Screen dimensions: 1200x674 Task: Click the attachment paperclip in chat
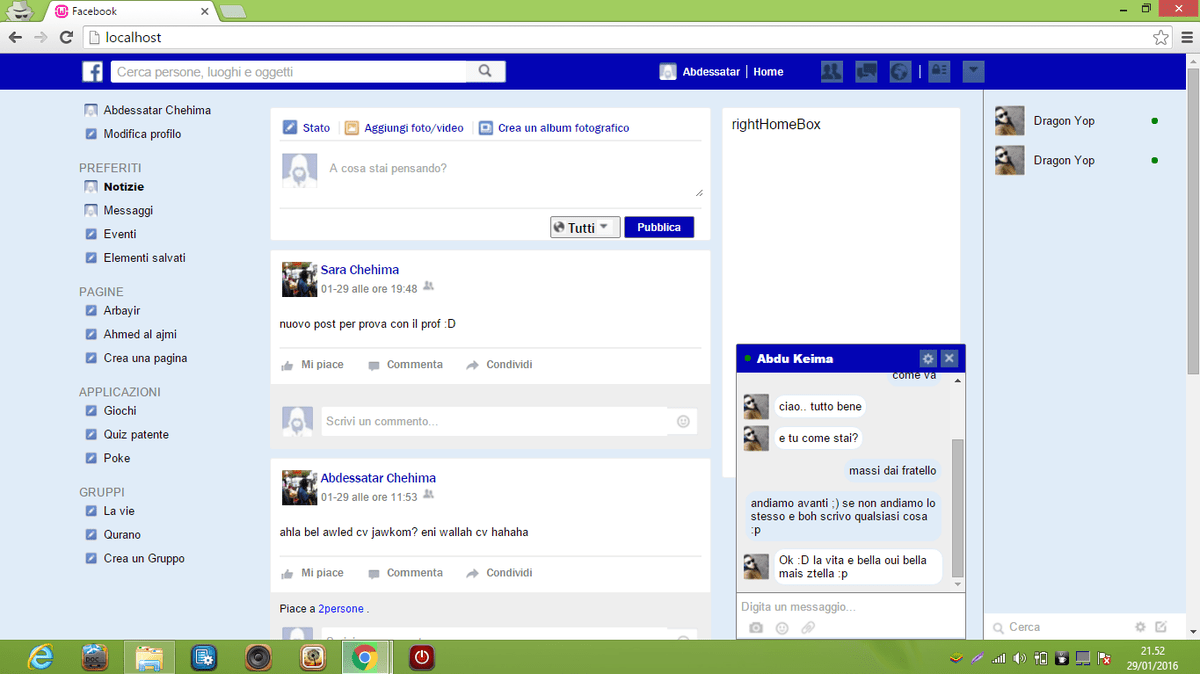click(x=807, y=628)
